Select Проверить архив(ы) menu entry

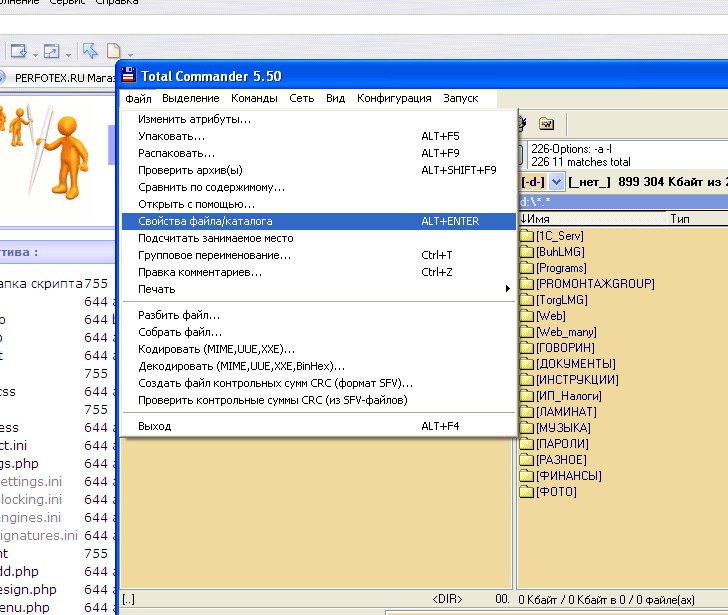point(319,170)
